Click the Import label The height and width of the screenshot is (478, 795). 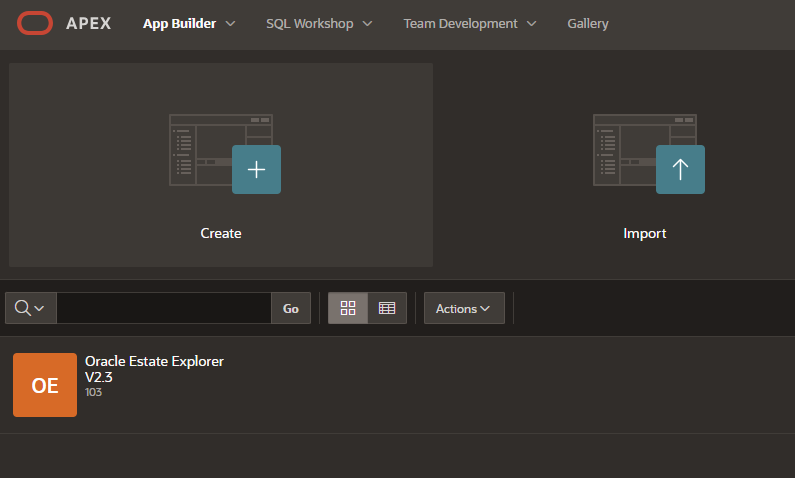[644, 233]
